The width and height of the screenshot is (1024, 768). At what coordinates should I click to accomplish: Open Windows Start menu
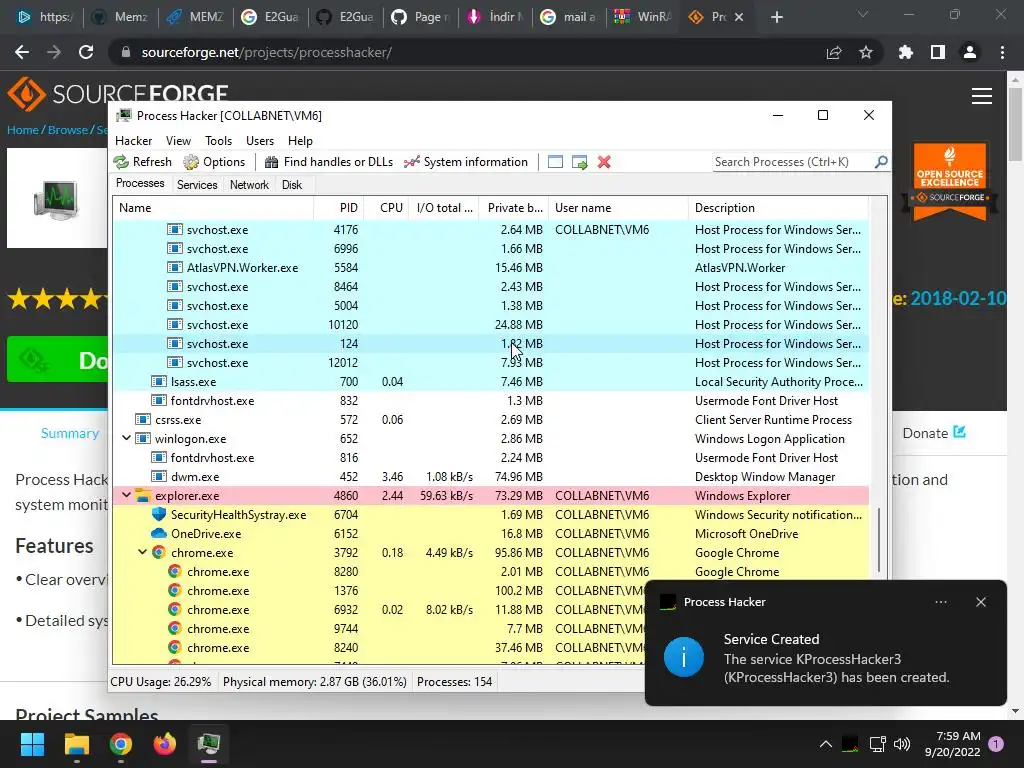(32, 744)
